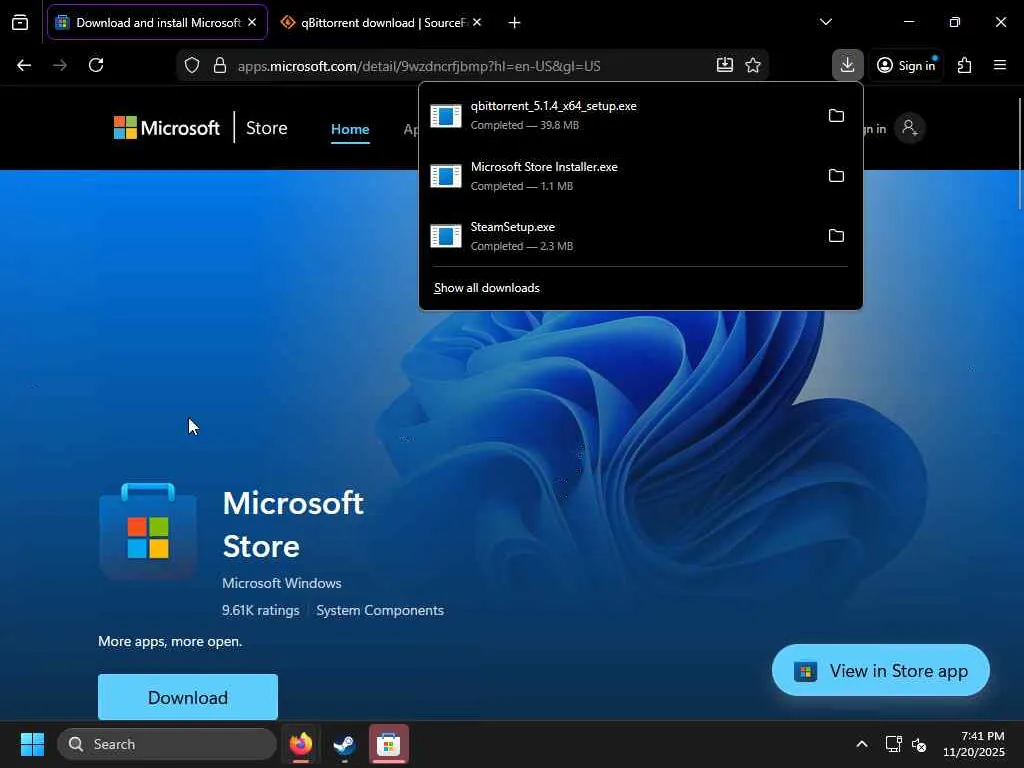View in Store app
This screenshot has height=768, width=1024.
click(881, 671)
